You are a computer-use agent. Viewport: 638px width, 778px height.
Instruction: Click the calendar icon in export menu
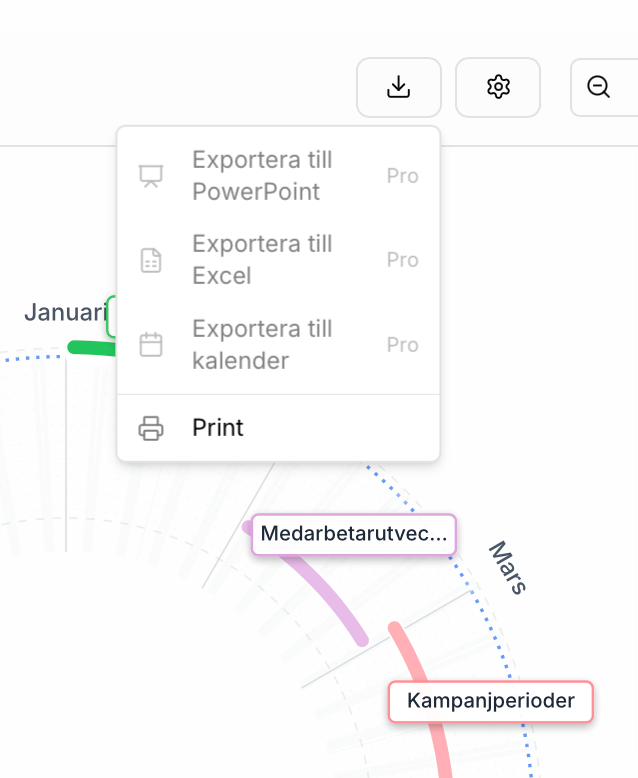click(x=151, y=345)
